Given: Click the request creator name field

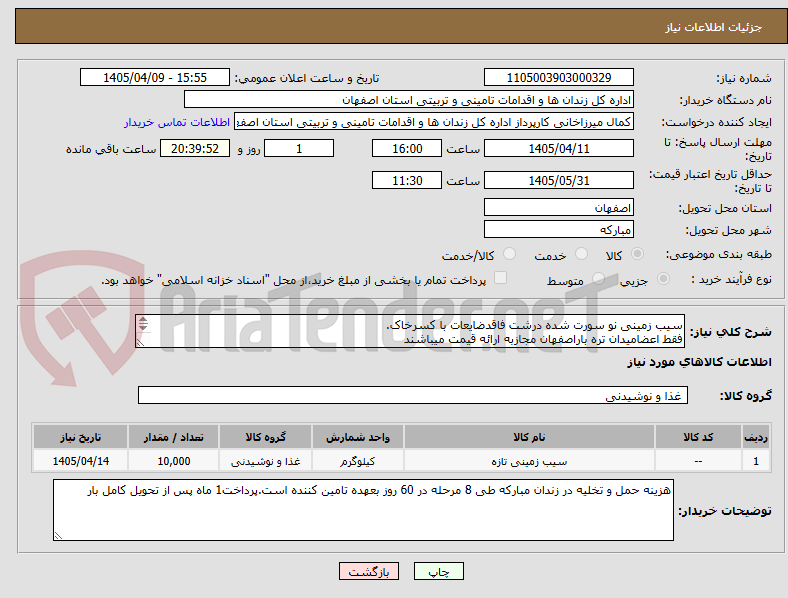Looking at the screenshot, I should [x=434, y=122].
